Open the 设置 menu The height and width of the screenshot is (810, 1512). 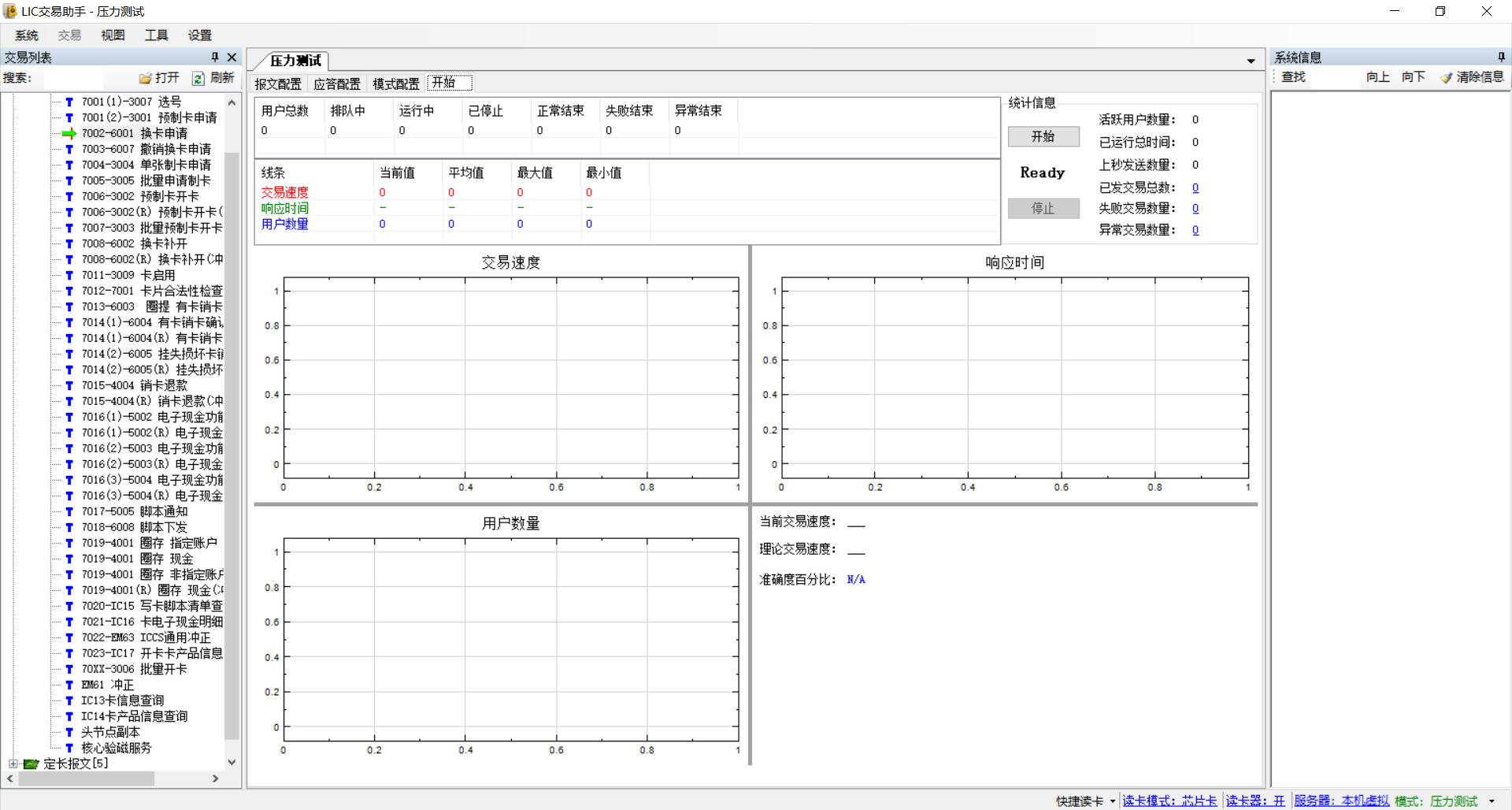(x=199, y=35)
